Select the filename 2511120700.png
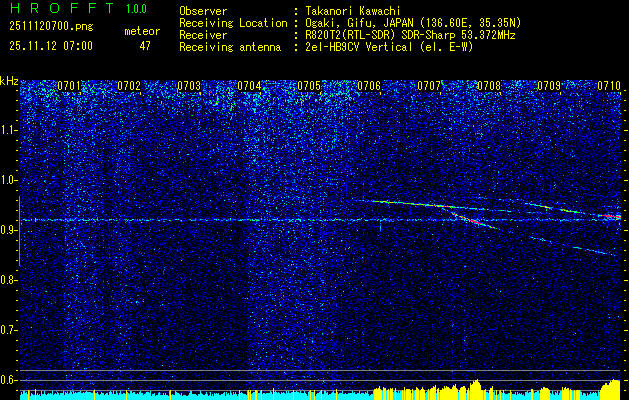629x400 pixels. (51, 27)
